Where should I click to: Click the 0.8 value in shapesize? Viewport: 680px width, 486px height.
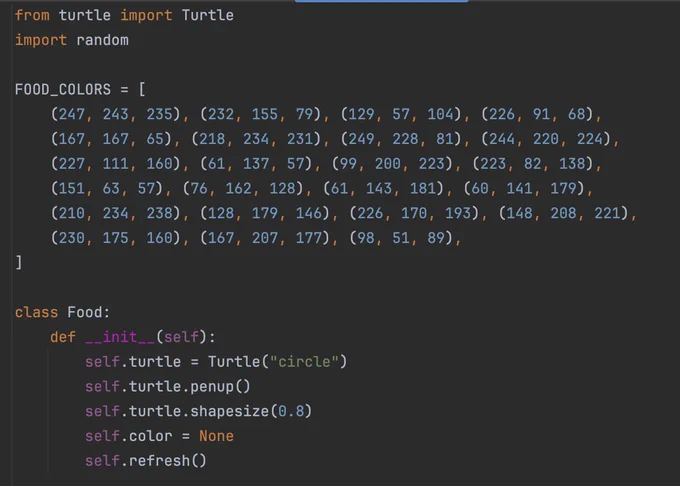coord(291,411)
